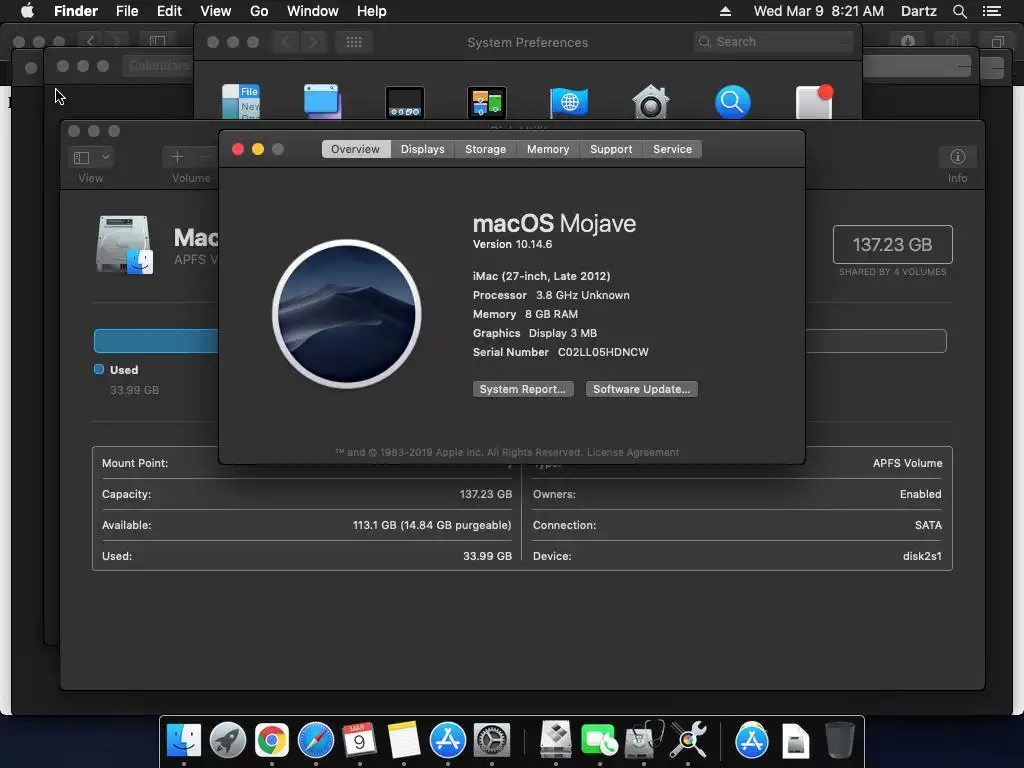Image resolution: width=1024 pixels, height=768 pixels.
Task: Open the App Store icon beside the Trash
Action: pyautogui.click(x=752, y=740)
